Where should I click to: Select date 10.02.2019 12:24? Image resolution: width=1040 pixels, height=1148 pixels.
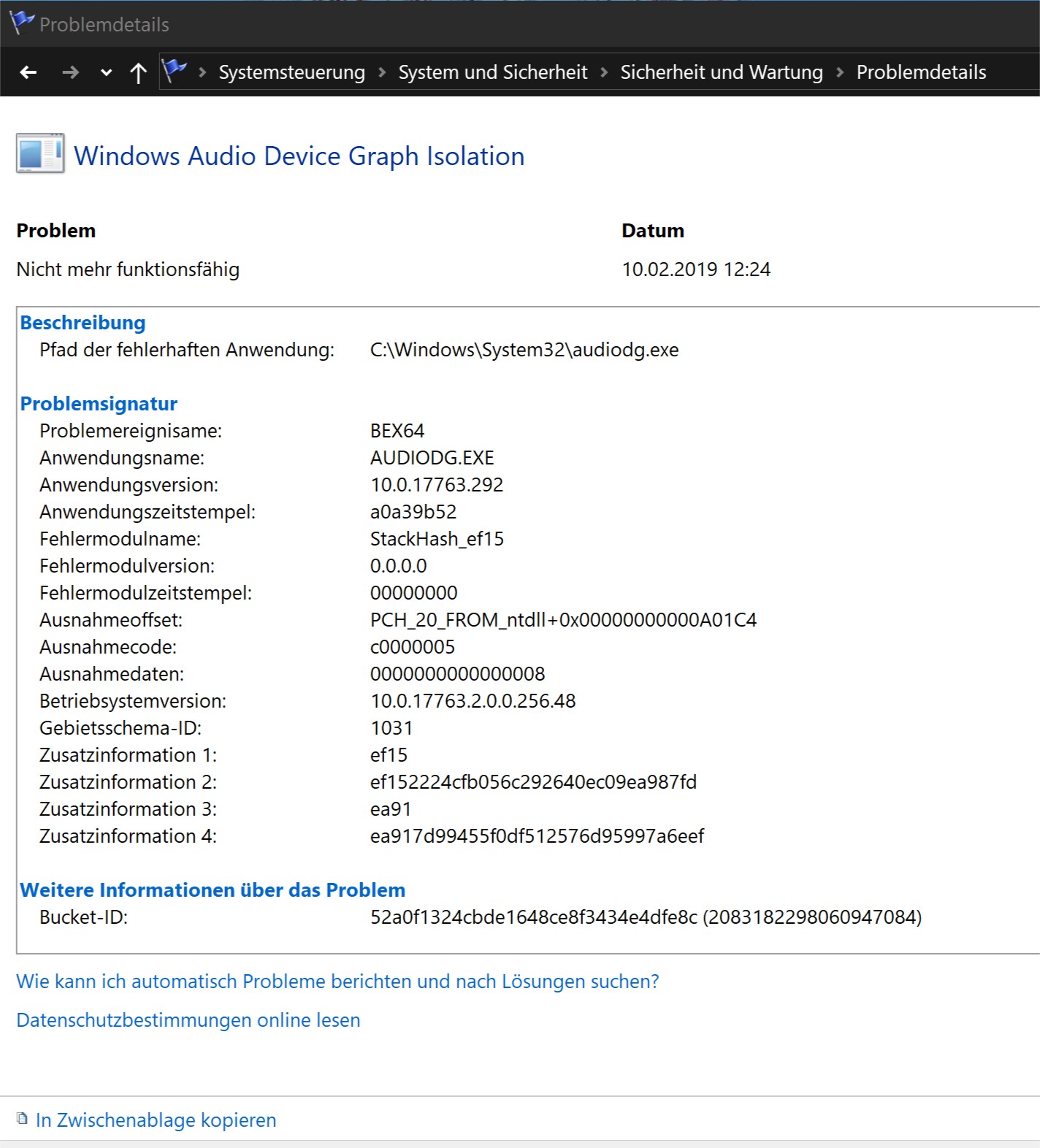[696, 269]
